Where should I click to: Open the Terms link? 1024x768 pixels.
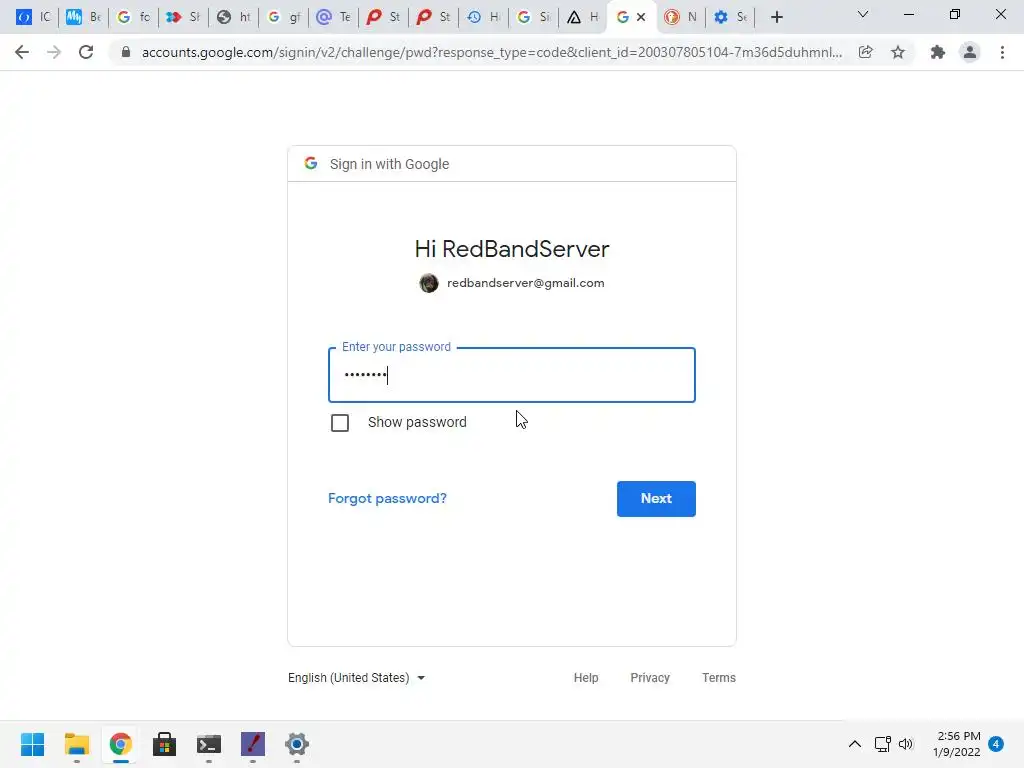click(x=718, y=678)
